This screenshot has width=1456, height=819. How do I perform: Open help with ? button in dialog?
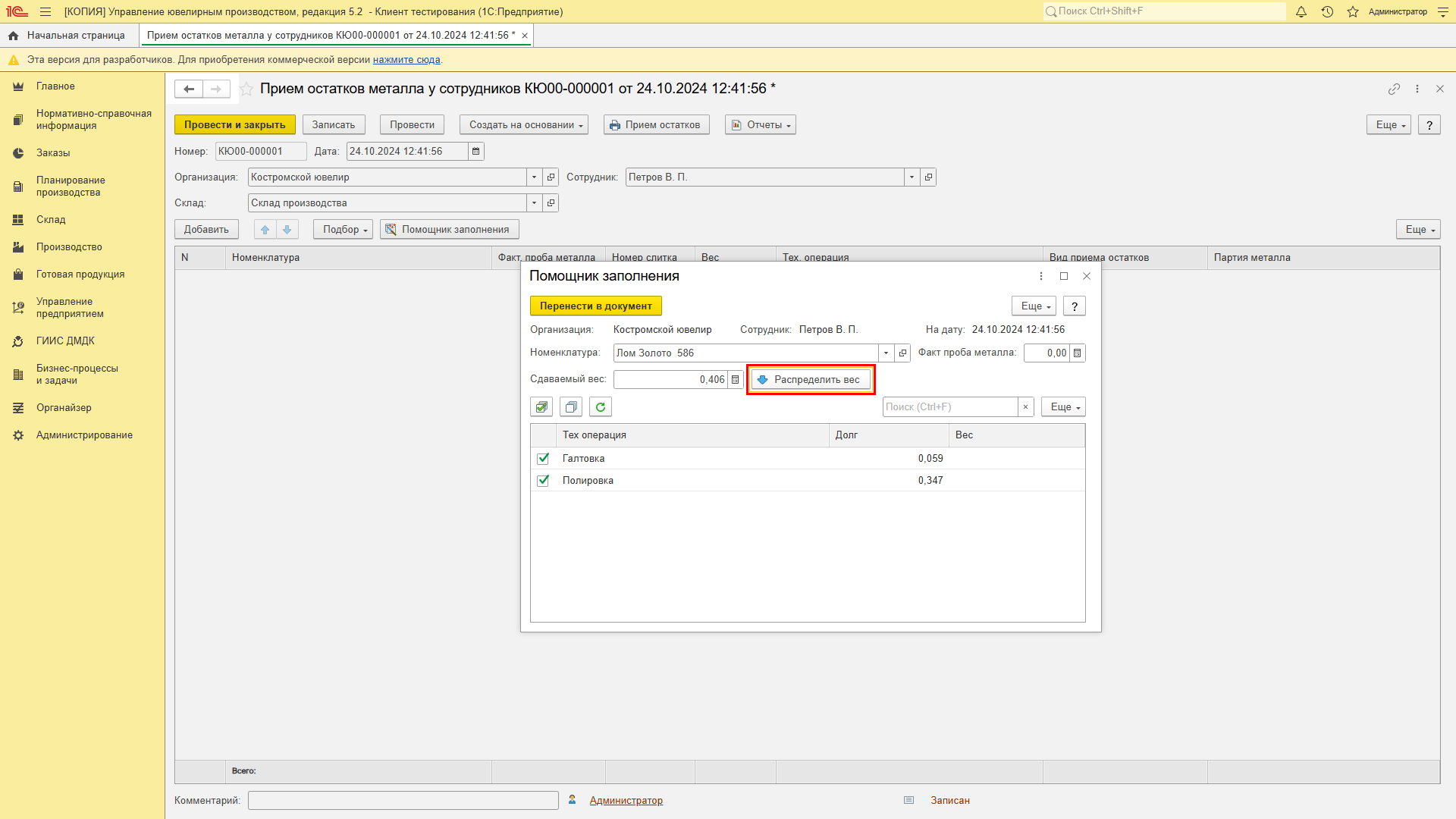click(1075, 306)
